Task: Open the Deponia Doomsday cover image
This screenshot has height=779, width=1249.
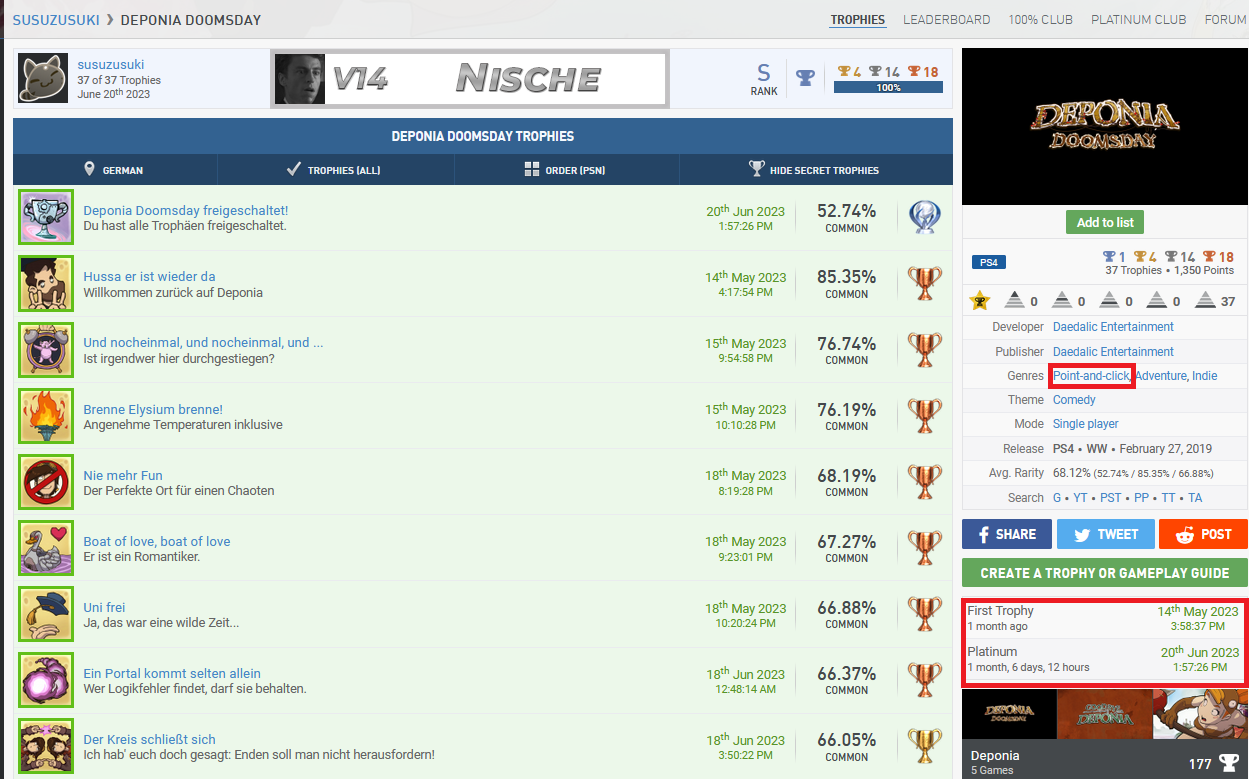Action: pos(1105,126)
